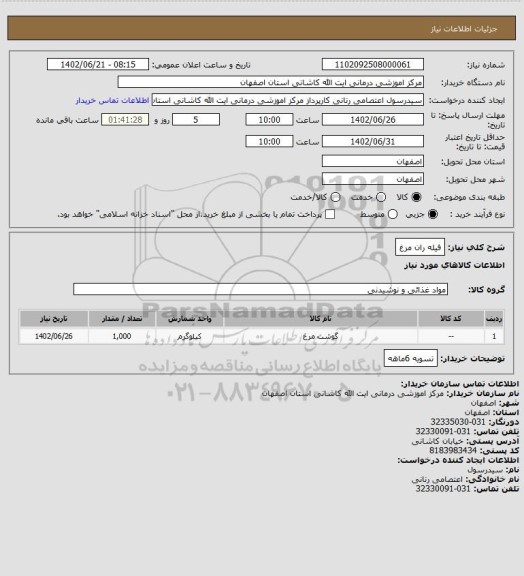The height and width of the screenshot is (576, 524).
Task: Click the general description box فیله ران مرغ
Action: (420, 247)
